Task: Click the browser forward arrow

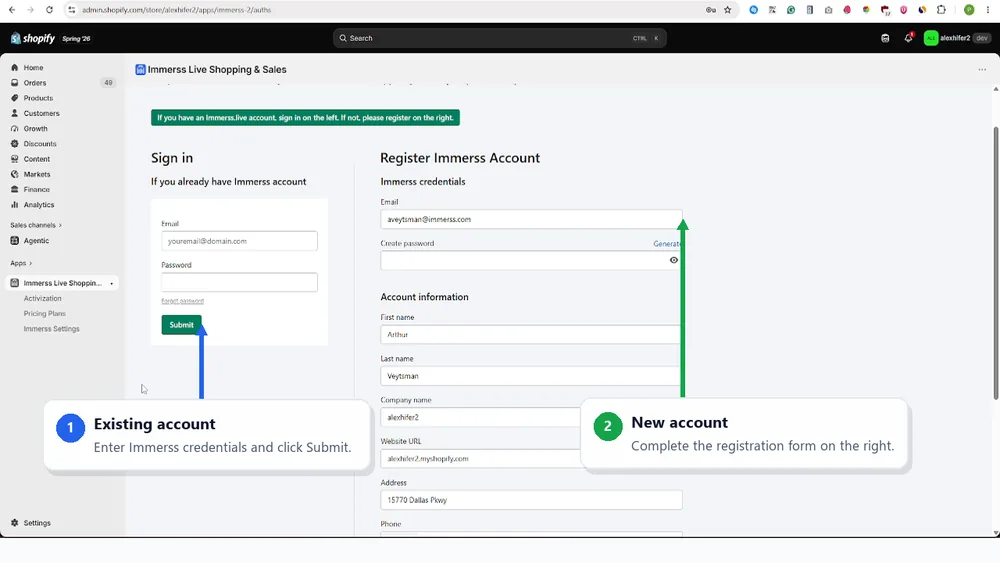Action: pos(30,10)
